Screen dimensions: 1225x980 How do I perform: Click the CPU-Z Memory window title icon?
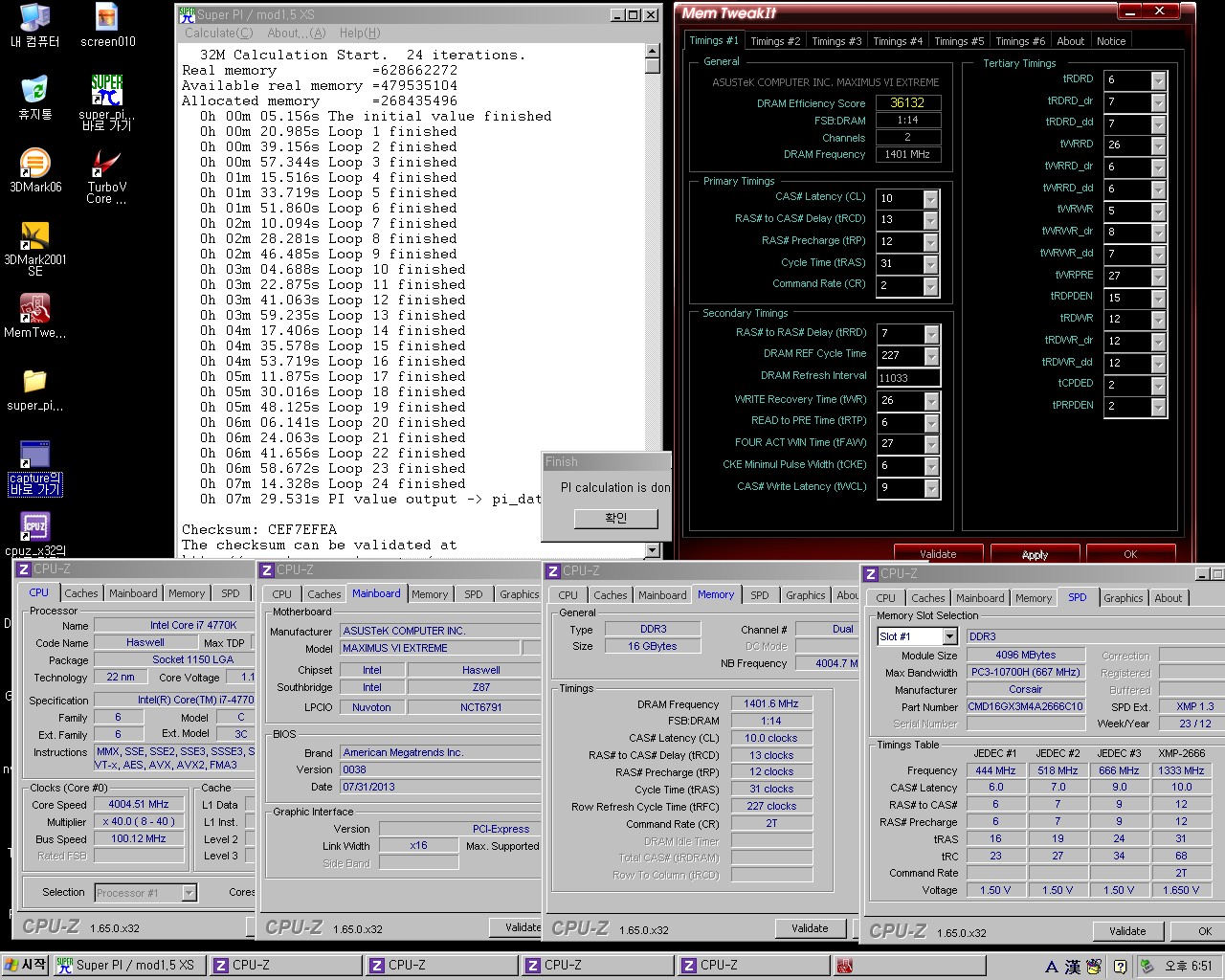pyautogui.click(x=552, y=570)
